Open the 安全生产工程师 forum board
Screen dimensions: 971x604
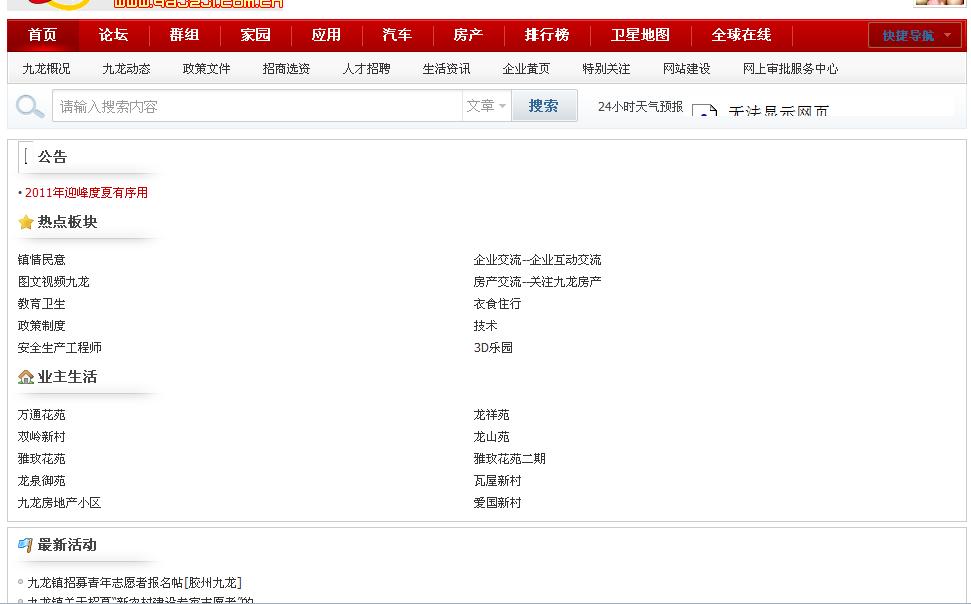(x=59, y=348)
